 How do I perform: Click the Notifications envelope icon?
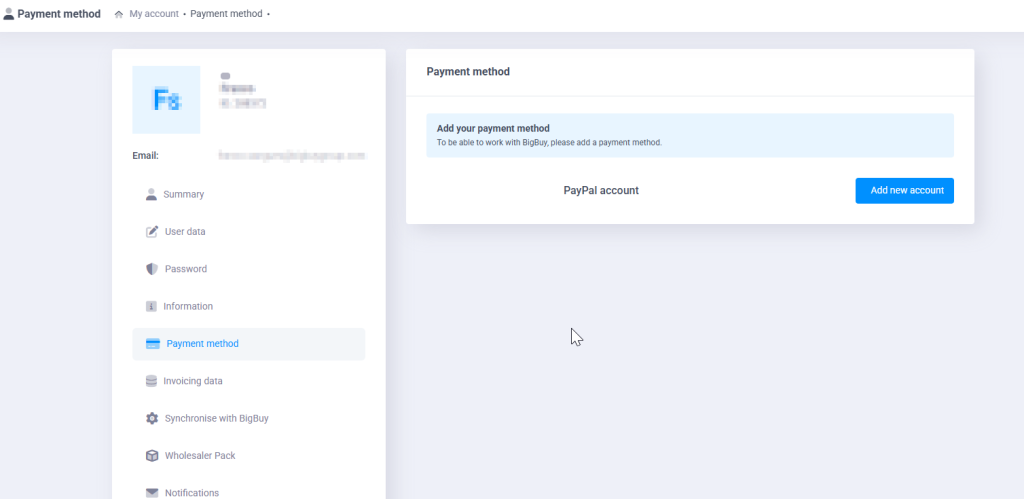coord(152,492)
